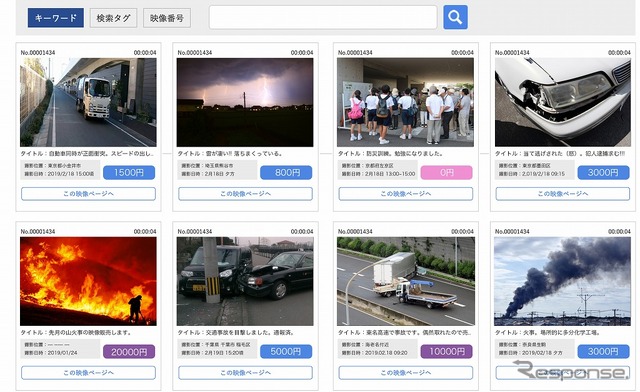
Task: Click the purple 20000円 price button
Action: pos(129,352)
